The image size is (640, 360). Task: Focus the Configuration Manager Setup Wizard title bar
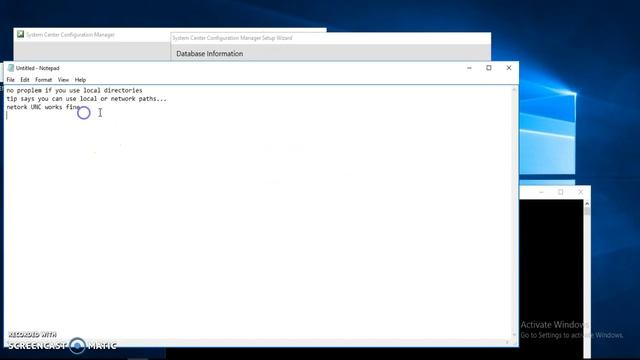pos(331,38)
